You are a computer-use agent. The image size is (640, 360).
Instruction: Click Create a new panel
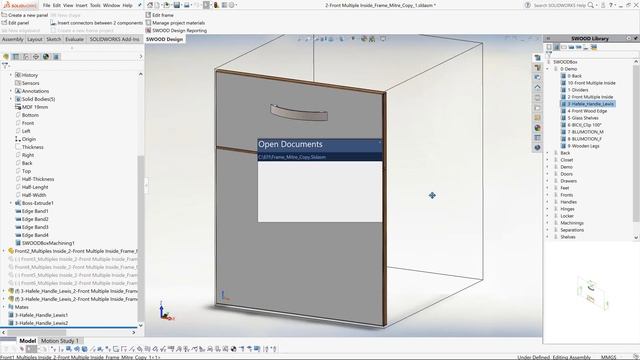coord(25,15)
